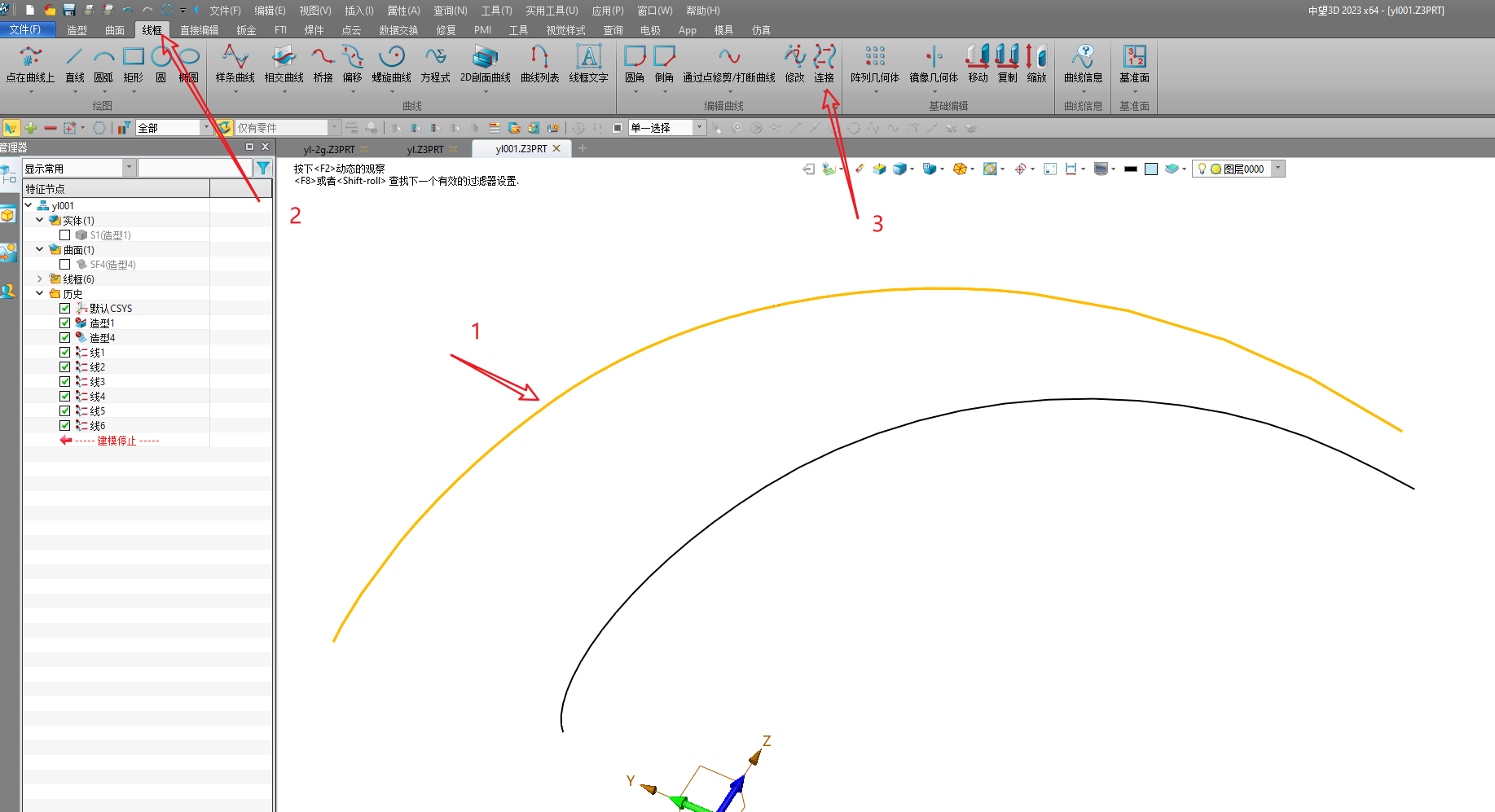Select the 缩放 (Scale) tool
Viewport: 1495px width, 812px height.
point(1036,64)
